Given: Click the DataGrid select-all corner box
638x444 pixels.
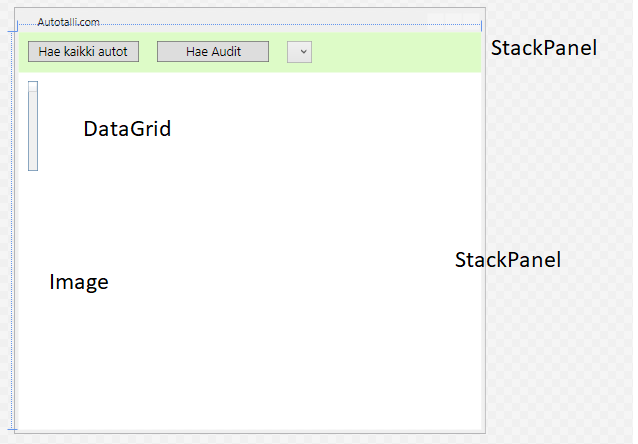Looking at the screenshot, I should click(x=33, y=86).
